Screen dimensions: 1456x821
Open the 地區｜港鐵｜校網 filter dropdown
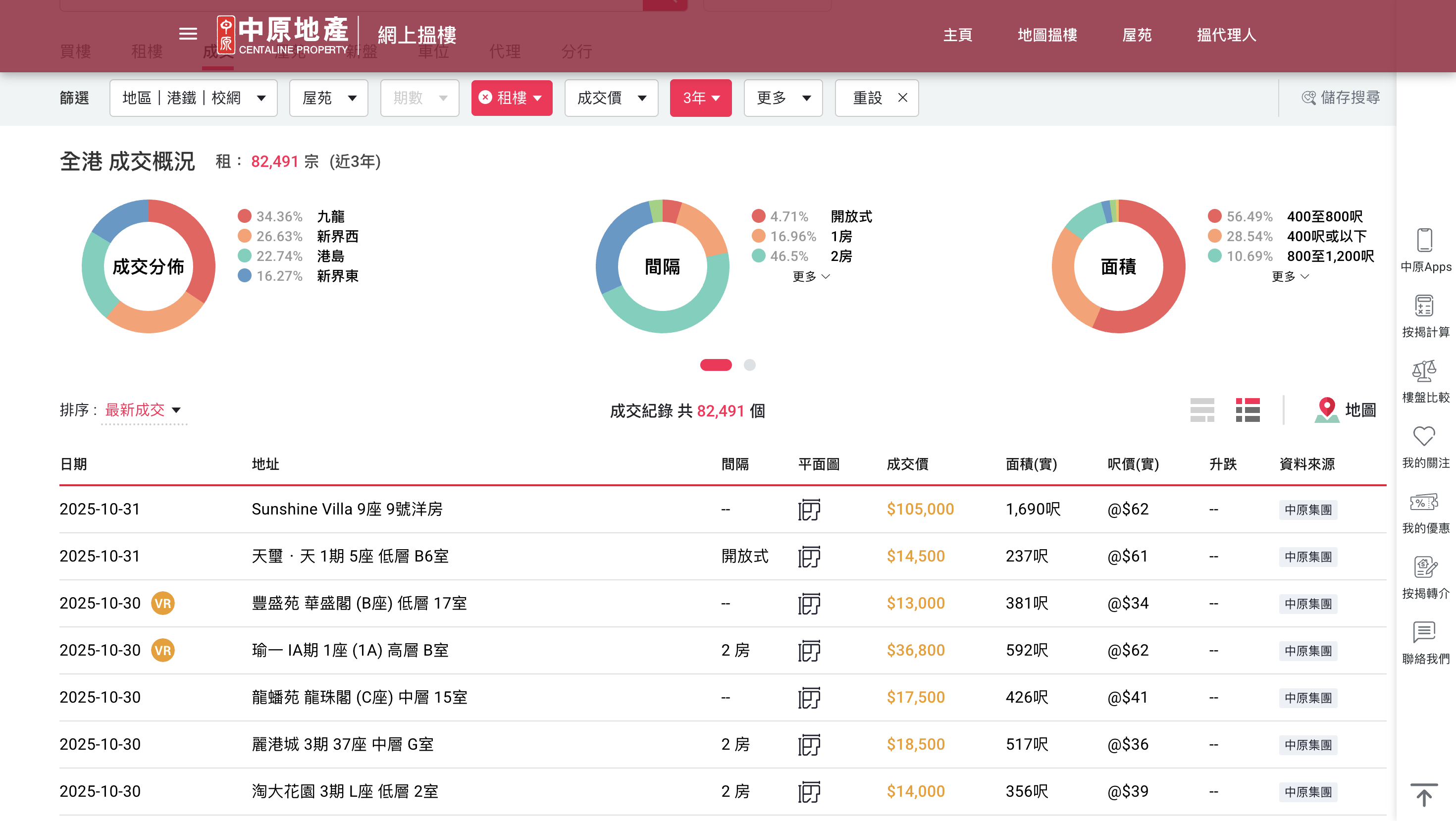coord(193,98)
